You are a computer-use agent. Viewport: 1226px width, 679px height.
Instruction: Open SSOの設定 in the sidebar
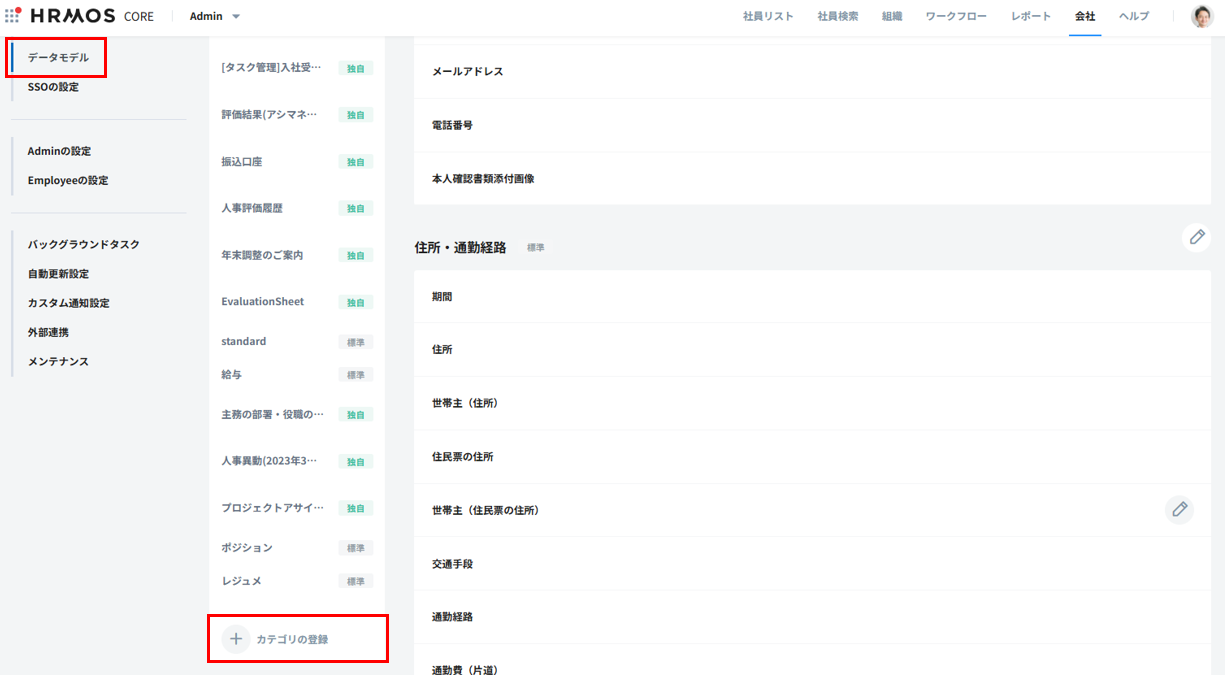pyautogui.click(x=53, y=87)
